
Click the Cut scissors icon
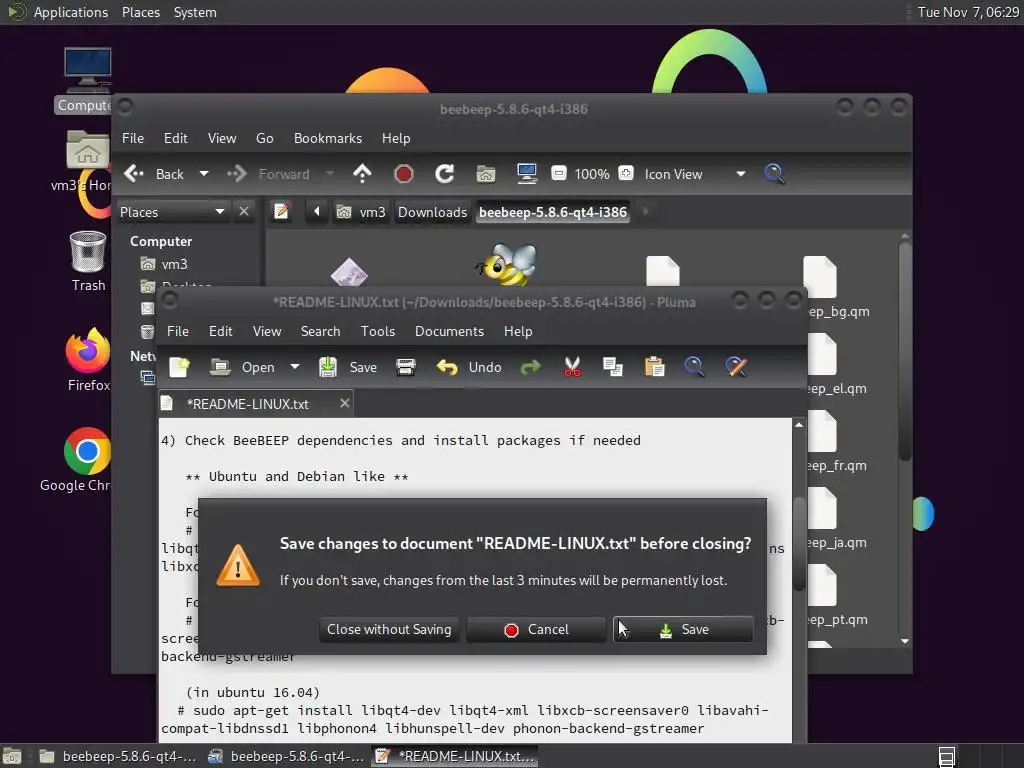572,367
